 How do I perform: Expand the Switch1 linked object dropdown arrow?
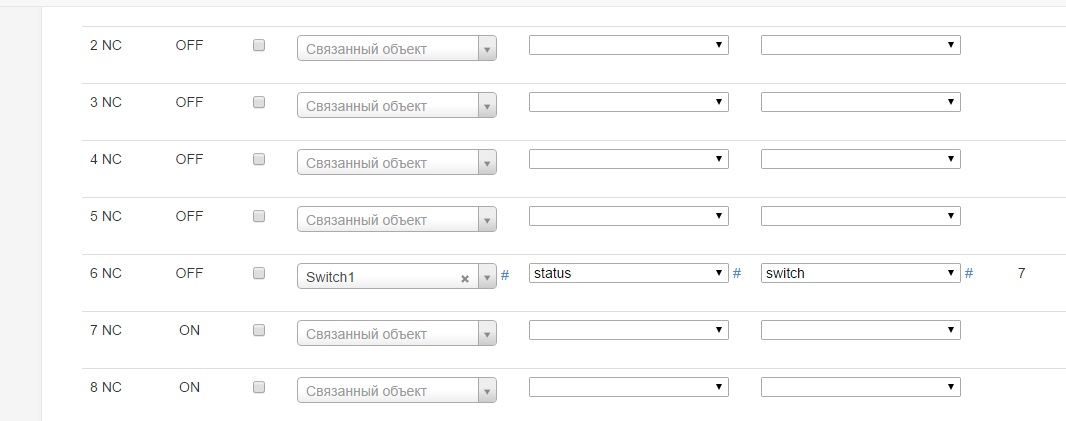point(486,277)
